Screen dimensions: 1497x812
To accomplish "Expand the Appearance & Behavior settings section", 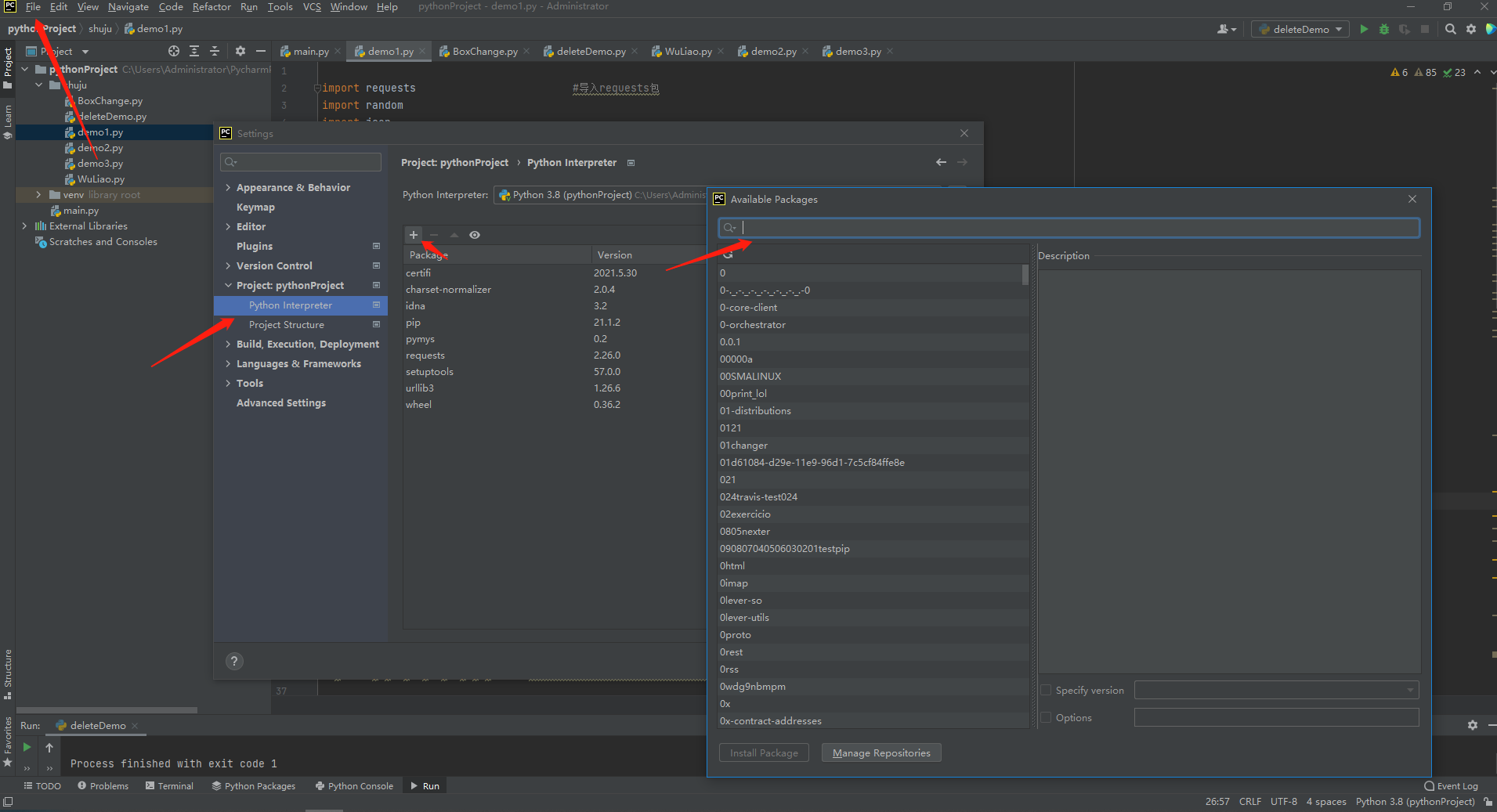I will point(228,188).
